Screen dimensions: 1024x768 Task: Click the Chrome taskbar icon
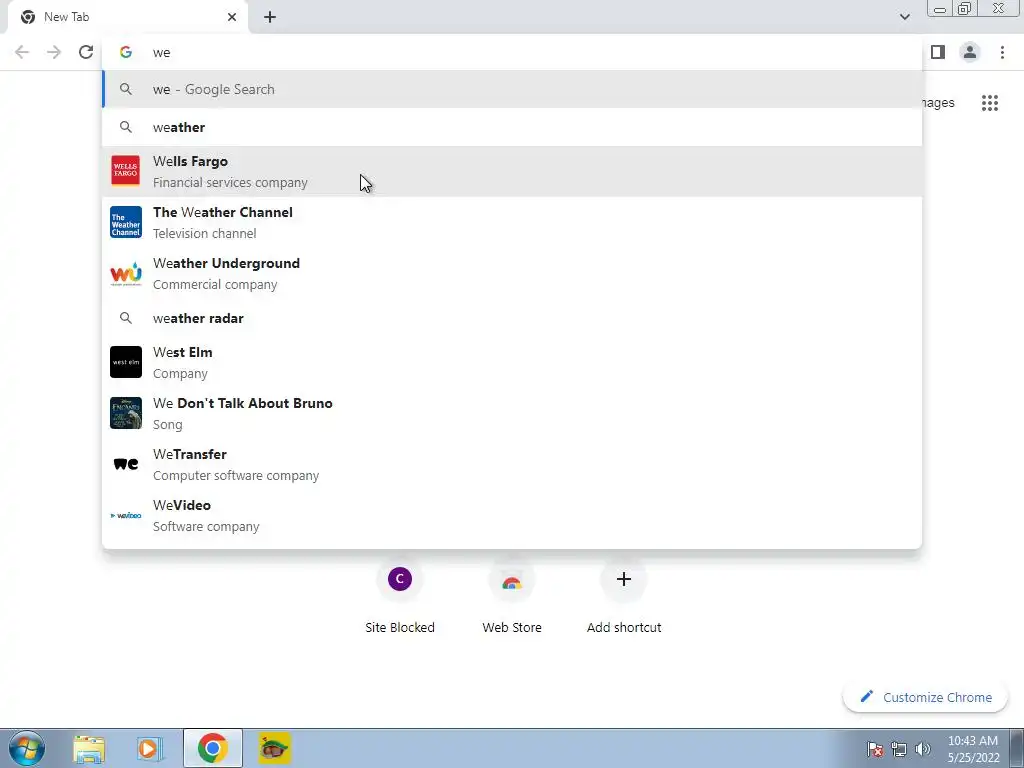(212, 748)
